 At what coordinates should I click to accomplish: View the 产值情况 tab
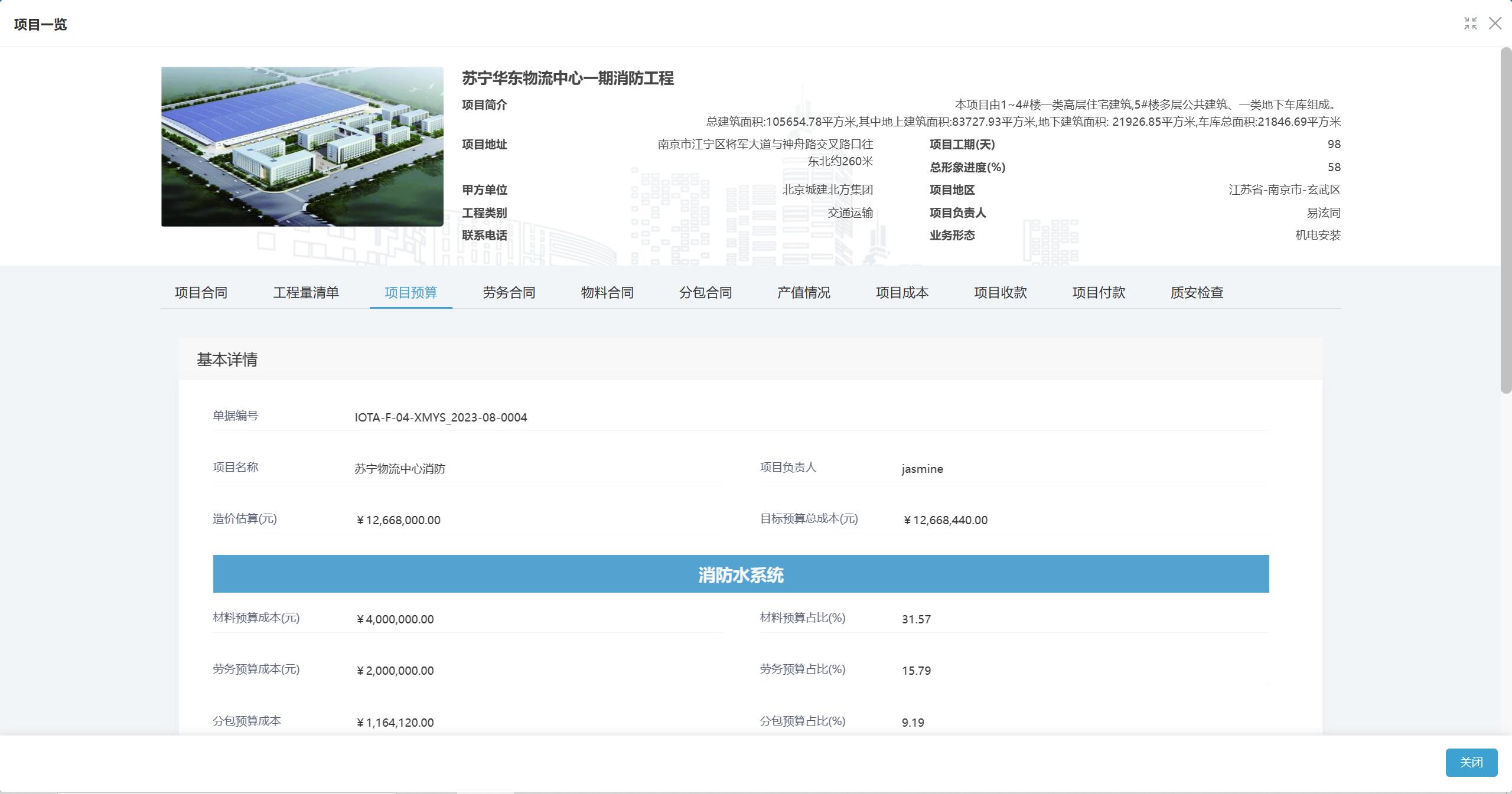[x=804, y=292]
